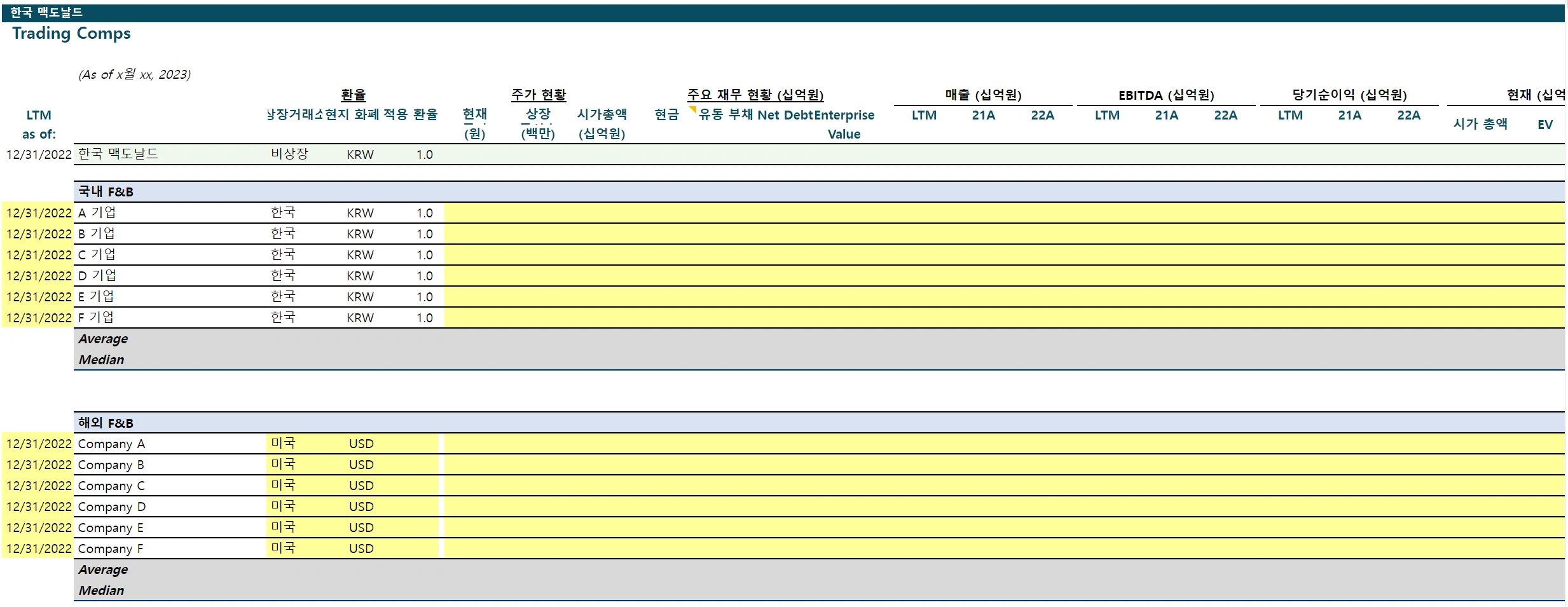The image size is (1568, 607).
Task: Select the 1.0 exchange rate for F 기업
Action: 424,318
